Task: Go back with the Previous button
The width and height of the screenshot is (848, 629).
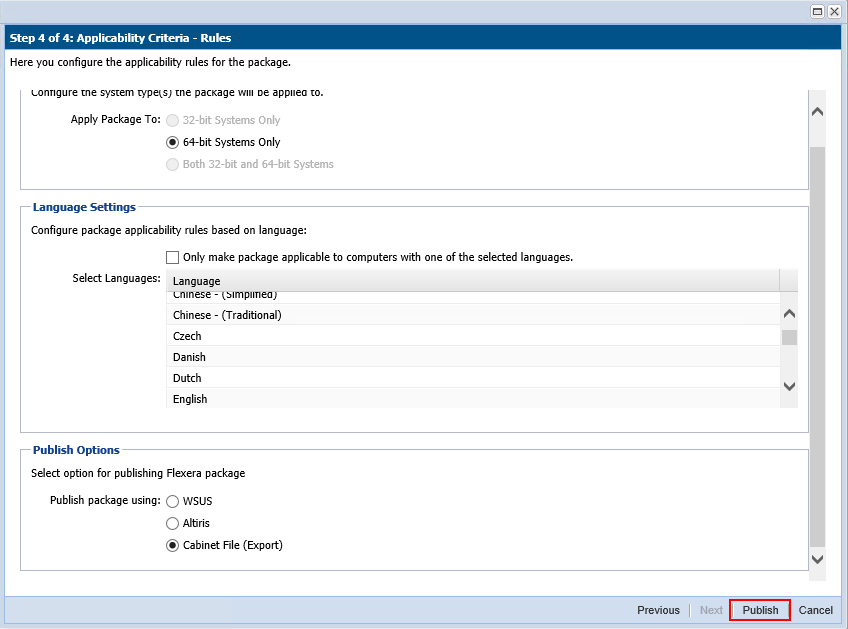Action: 658,610
